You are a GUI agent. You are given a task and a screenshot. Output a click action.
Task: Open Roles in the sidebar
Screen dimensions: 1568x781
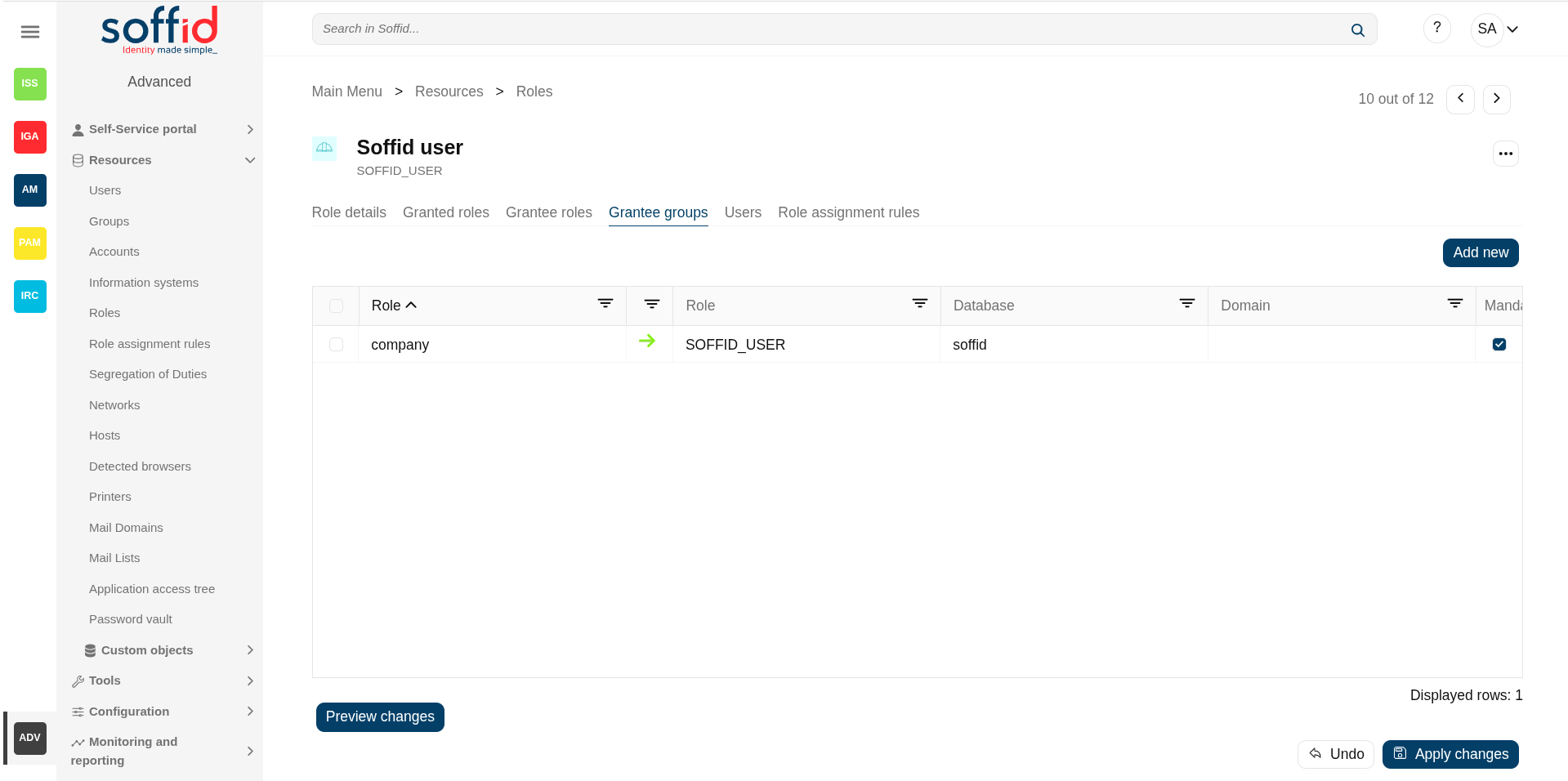pyautogui.click(x=105, y=313)
